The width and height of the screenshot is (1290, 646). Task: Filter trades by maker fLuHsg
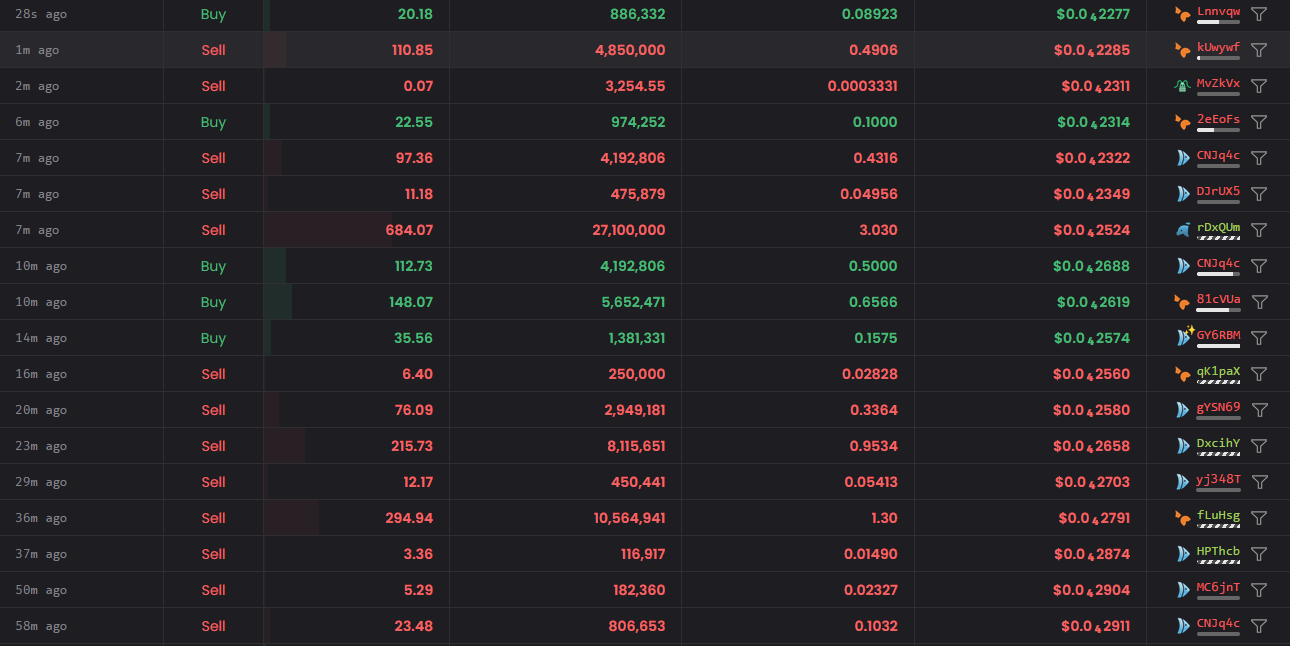[x=1259, y=518]
